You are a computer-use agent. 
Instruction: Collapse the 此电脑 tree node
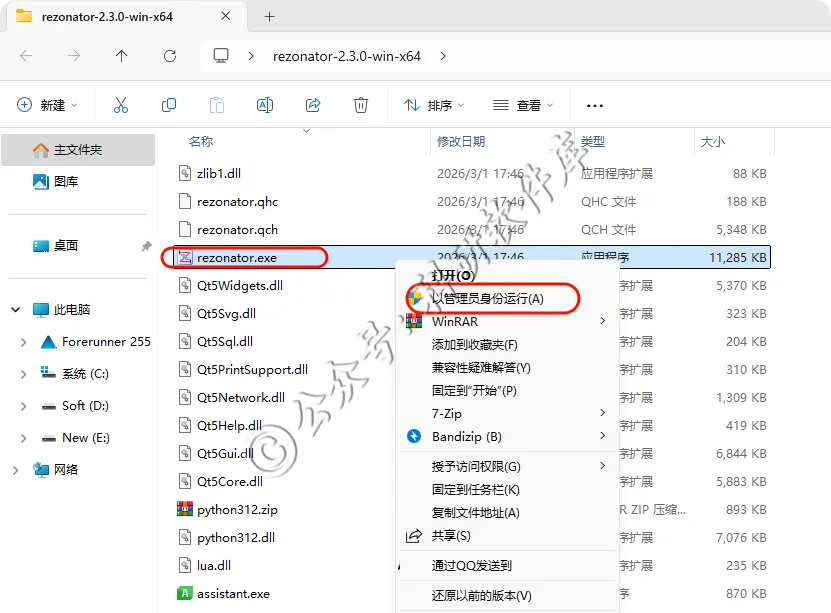[15, 309]
